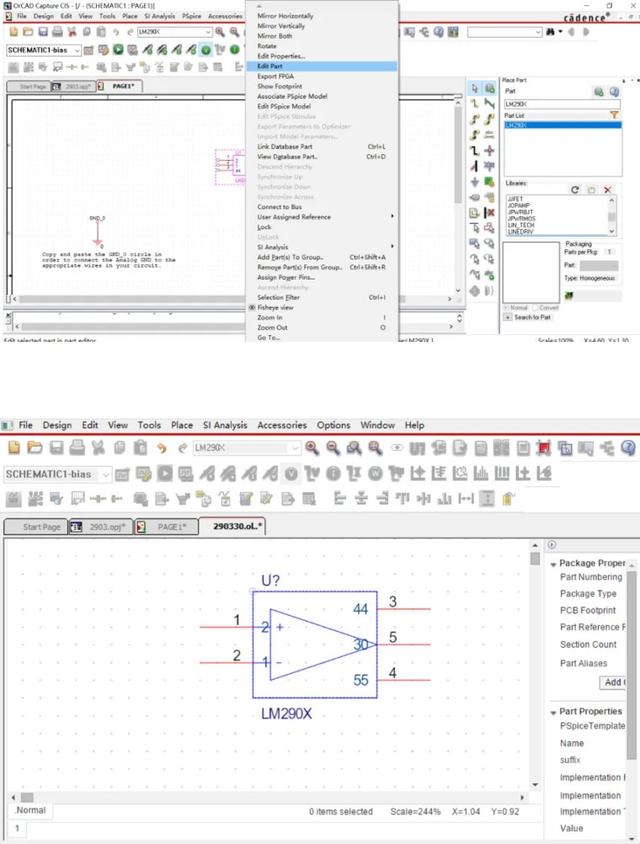The height and width of the screenshot is (844, 640).
Task: Open SCHEMATIC1-bias dropdown in lower window
Action: [106, 474]
